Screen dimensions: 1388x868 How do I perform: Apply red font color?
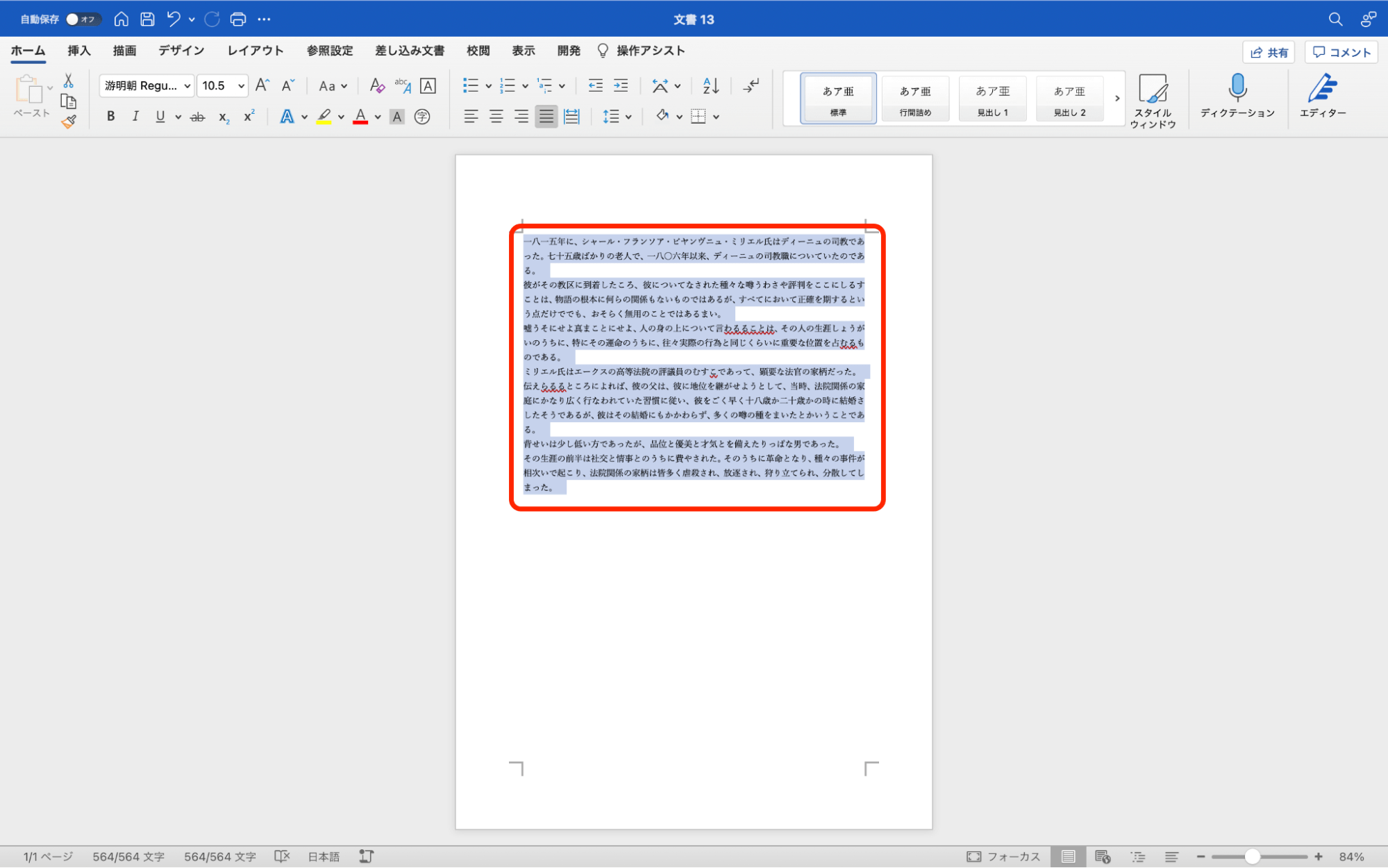360,117
